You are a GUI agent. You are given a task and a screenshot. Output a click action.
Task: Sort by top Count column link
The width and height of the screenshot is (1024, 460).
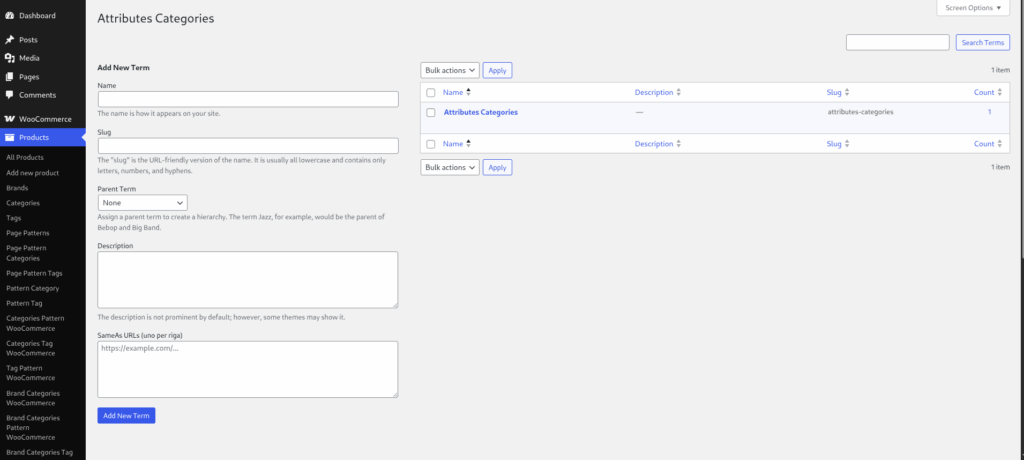click(984, 93)
